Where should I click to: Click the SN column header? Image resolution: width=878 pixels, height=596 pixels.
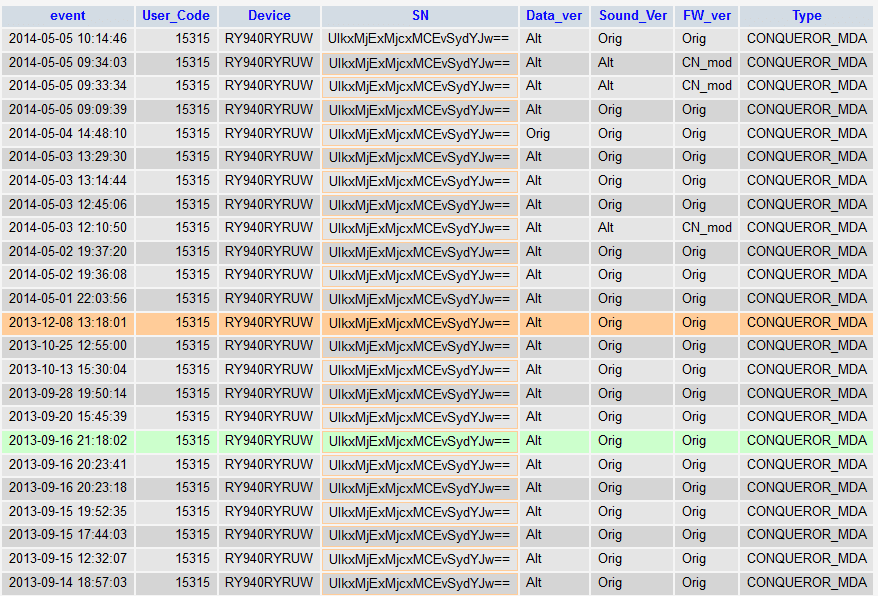[420, 16]
